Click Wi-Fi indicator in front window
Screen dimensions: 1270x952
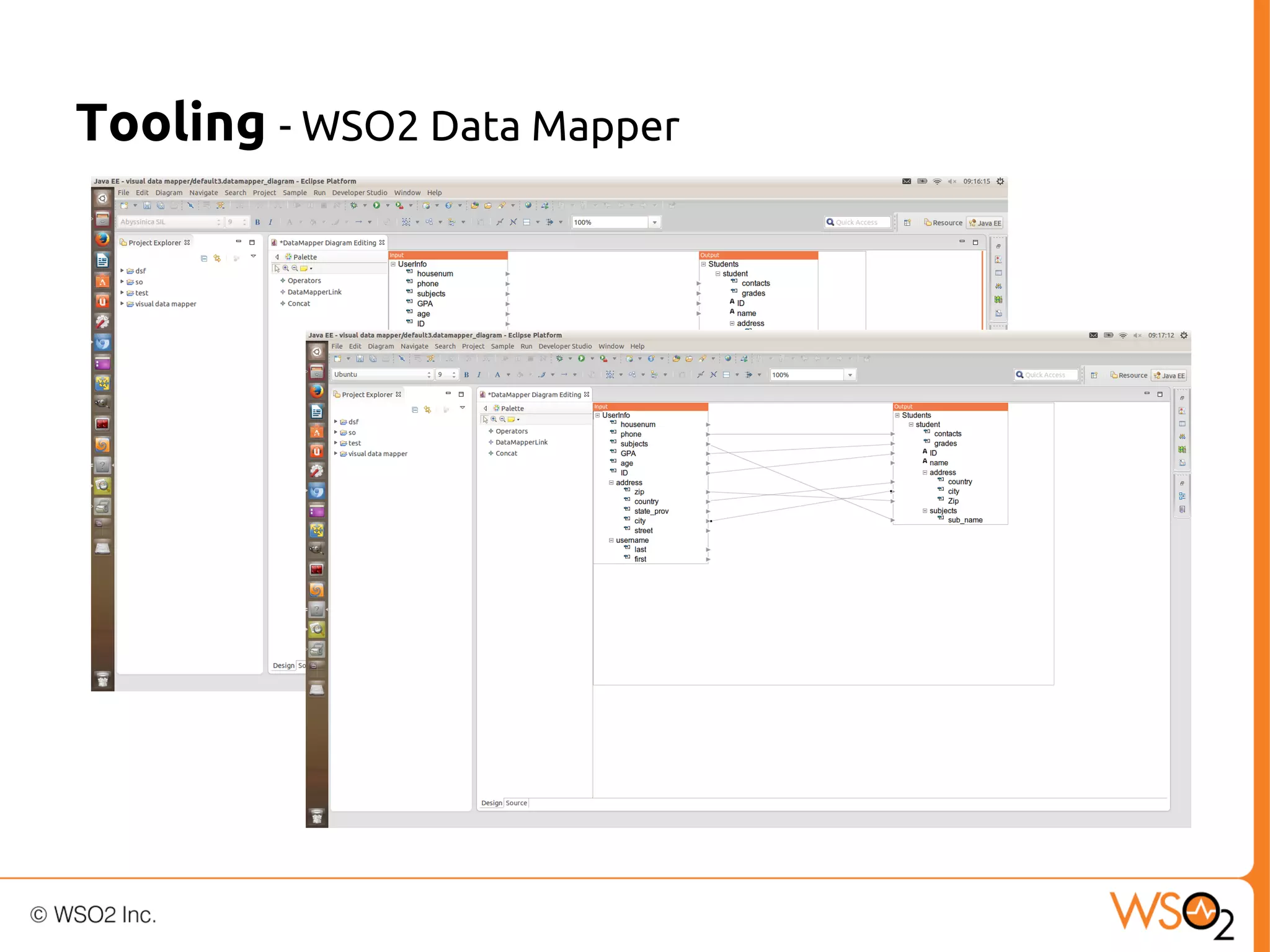(x=1123, y=335)
